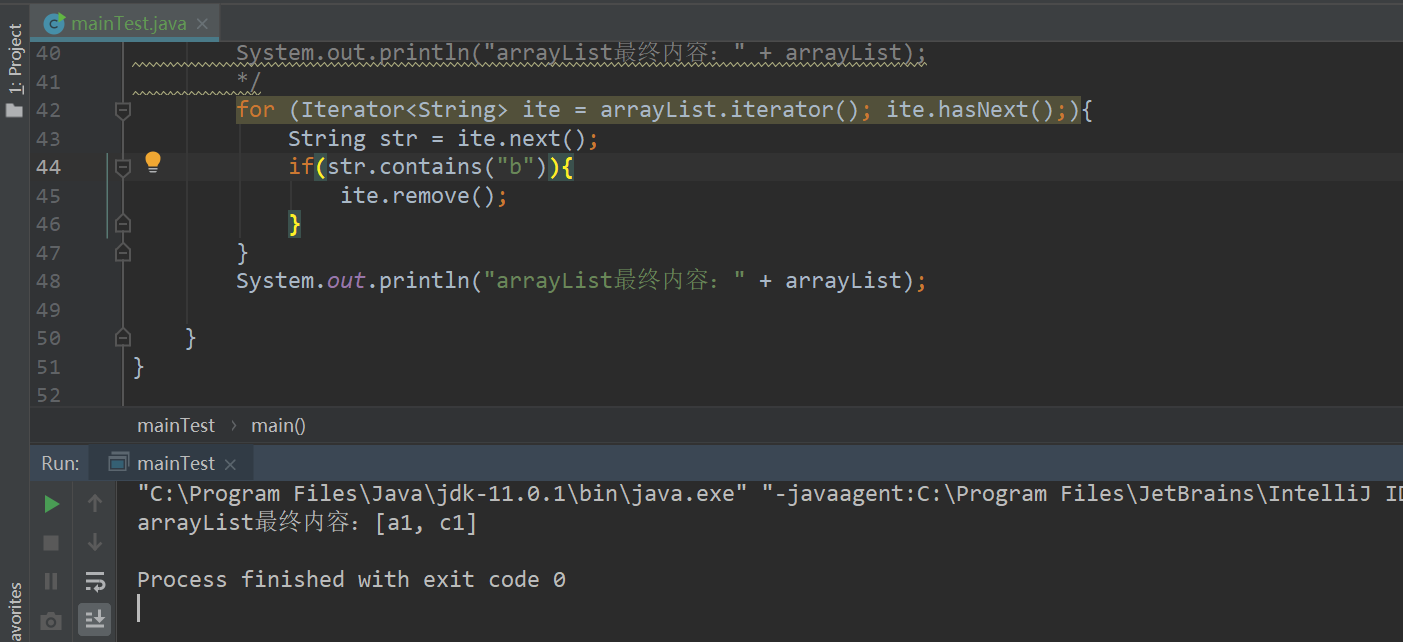
Task: Click the pause output icon
Action: point(52,581)
